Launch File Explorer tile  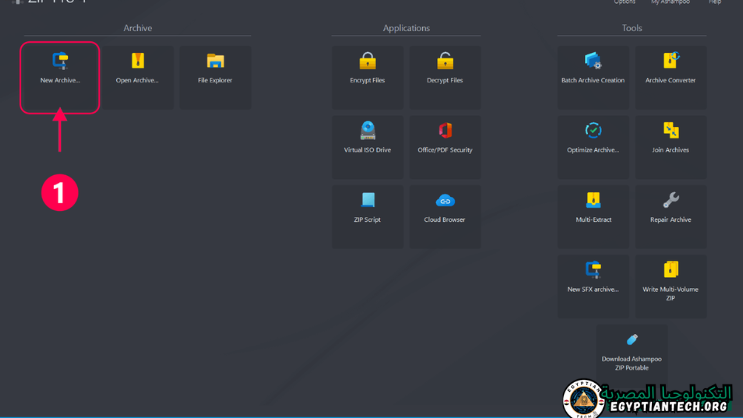215,78
